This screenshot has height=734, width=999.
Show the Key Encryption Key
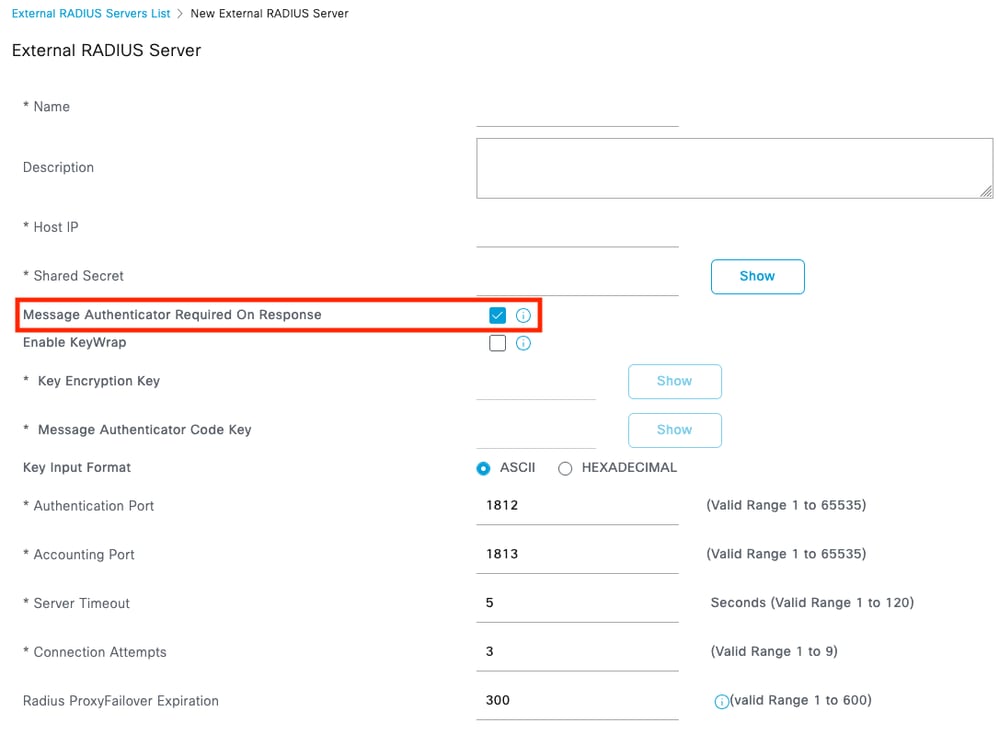674,381
